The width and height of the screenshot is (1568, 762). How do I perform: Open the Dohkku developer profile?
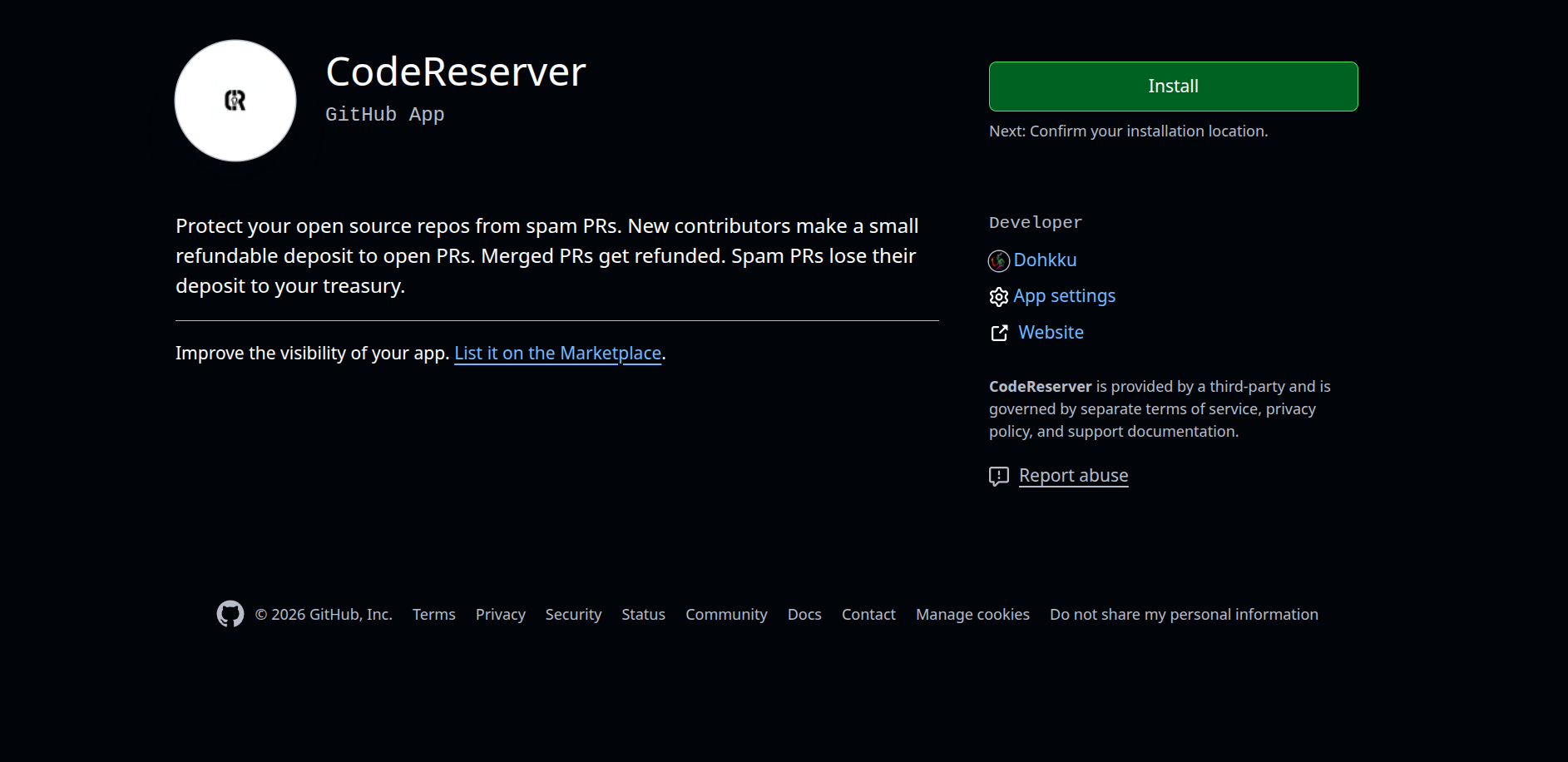[x=1045, y=260]
